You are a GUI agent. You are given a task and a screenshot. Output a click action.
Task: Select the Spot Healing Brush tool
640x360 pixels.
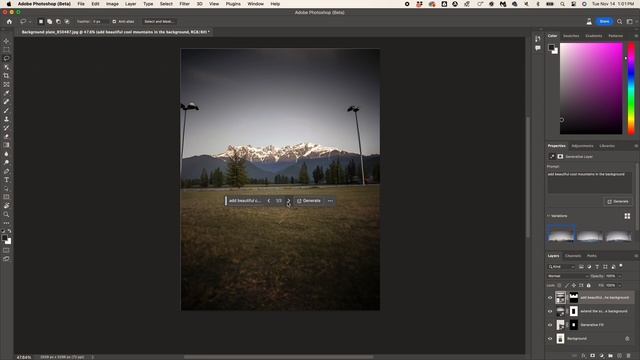click(6, 102)
